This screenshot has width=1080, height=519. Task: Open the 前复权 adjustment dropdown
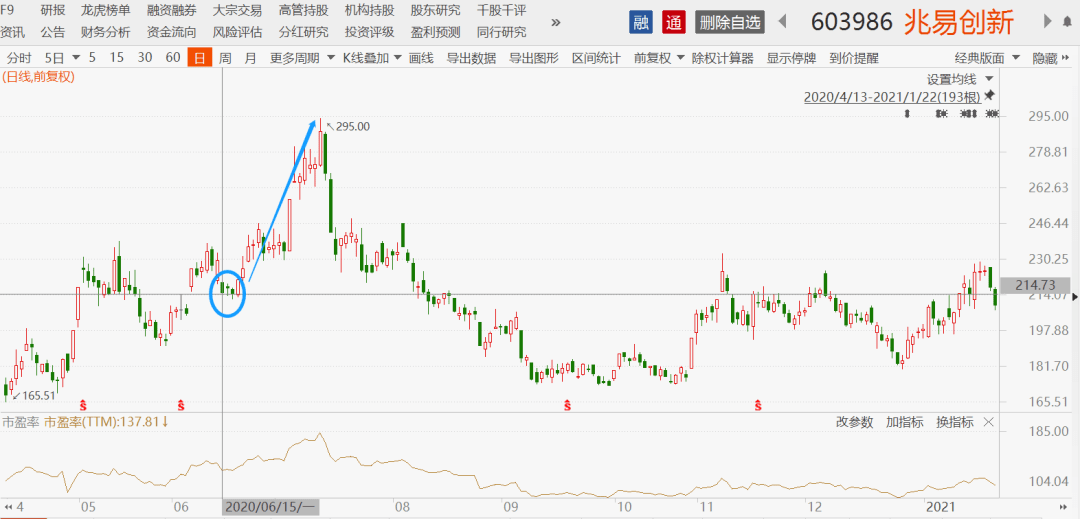click(658, 58)
